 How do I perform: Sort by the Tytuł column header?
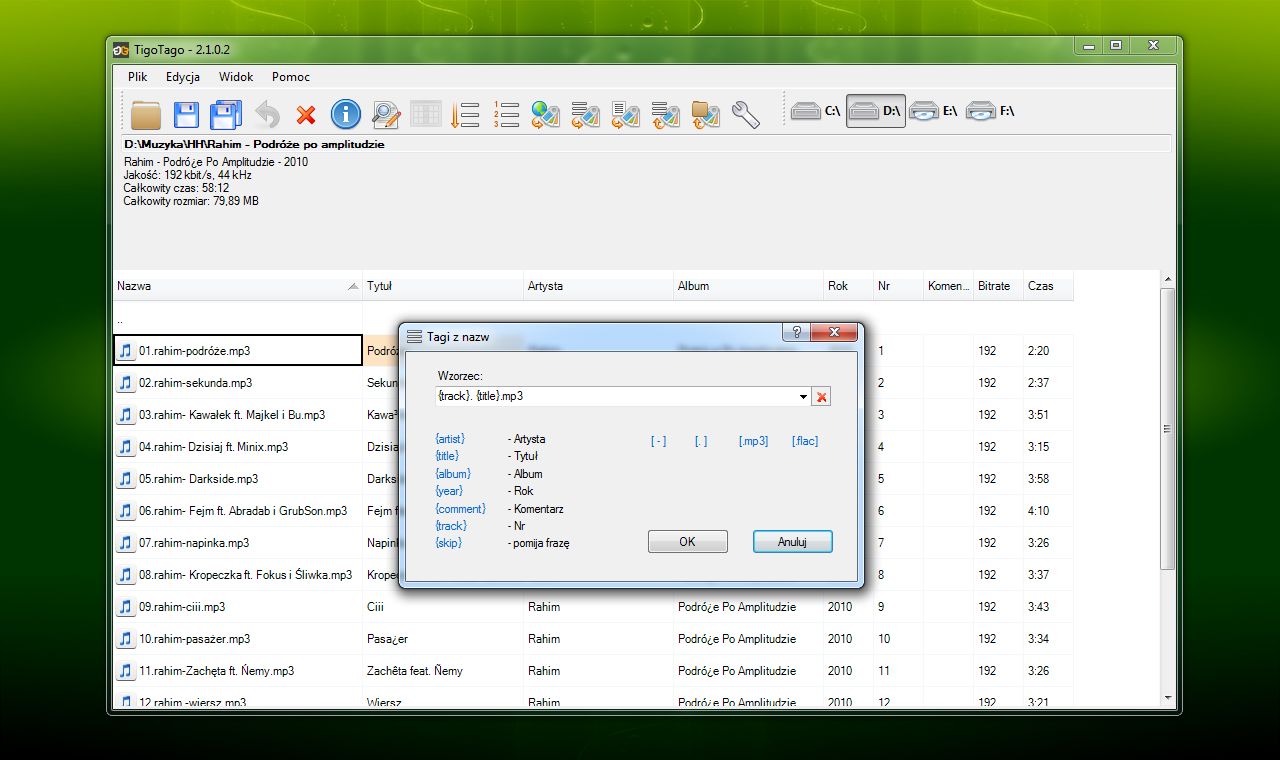tap(443, 286)
